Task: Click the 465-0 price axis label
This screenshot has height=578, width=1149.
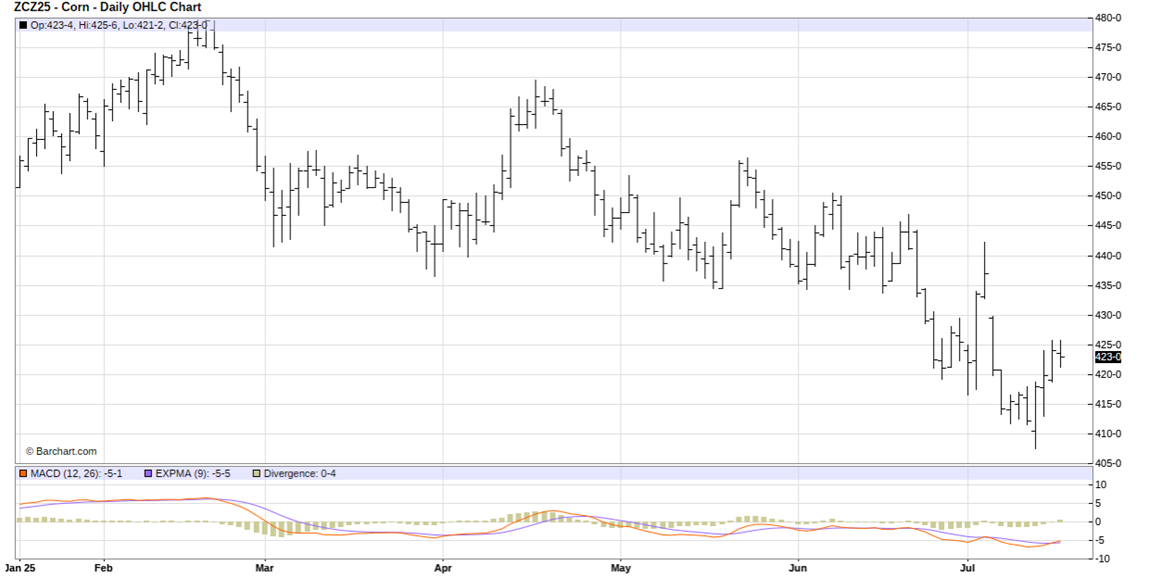Action: pyautogui.click(x=1109, y=107)
